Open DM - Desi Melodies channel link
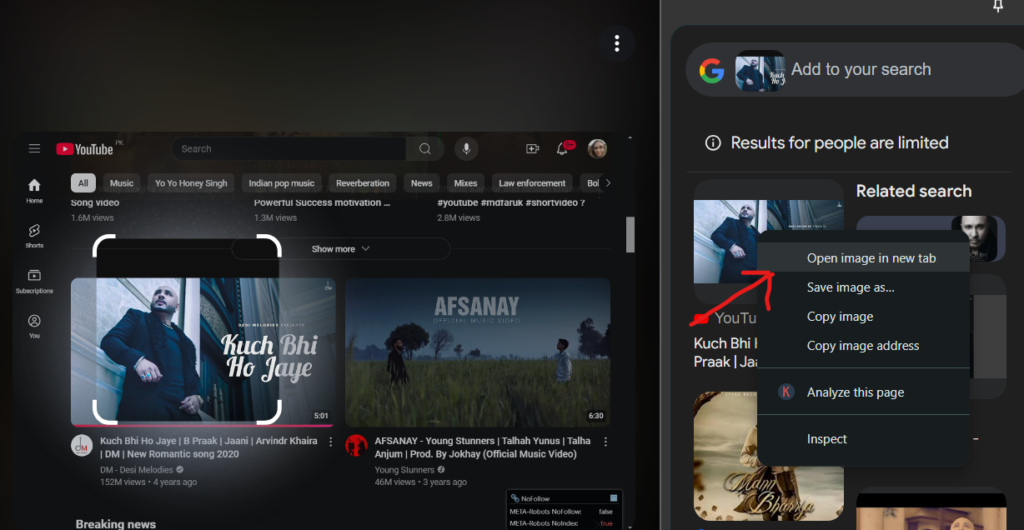 pos(136,470)
